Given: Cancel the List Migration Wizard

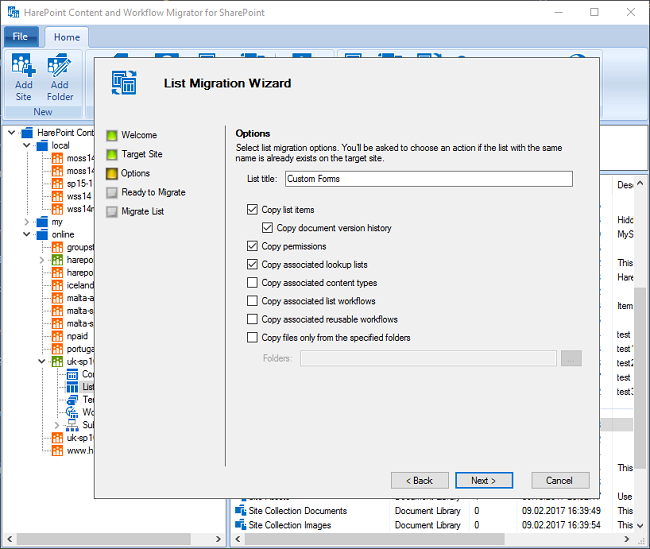Looking at the screenshot, I should [x=560, y=480].
